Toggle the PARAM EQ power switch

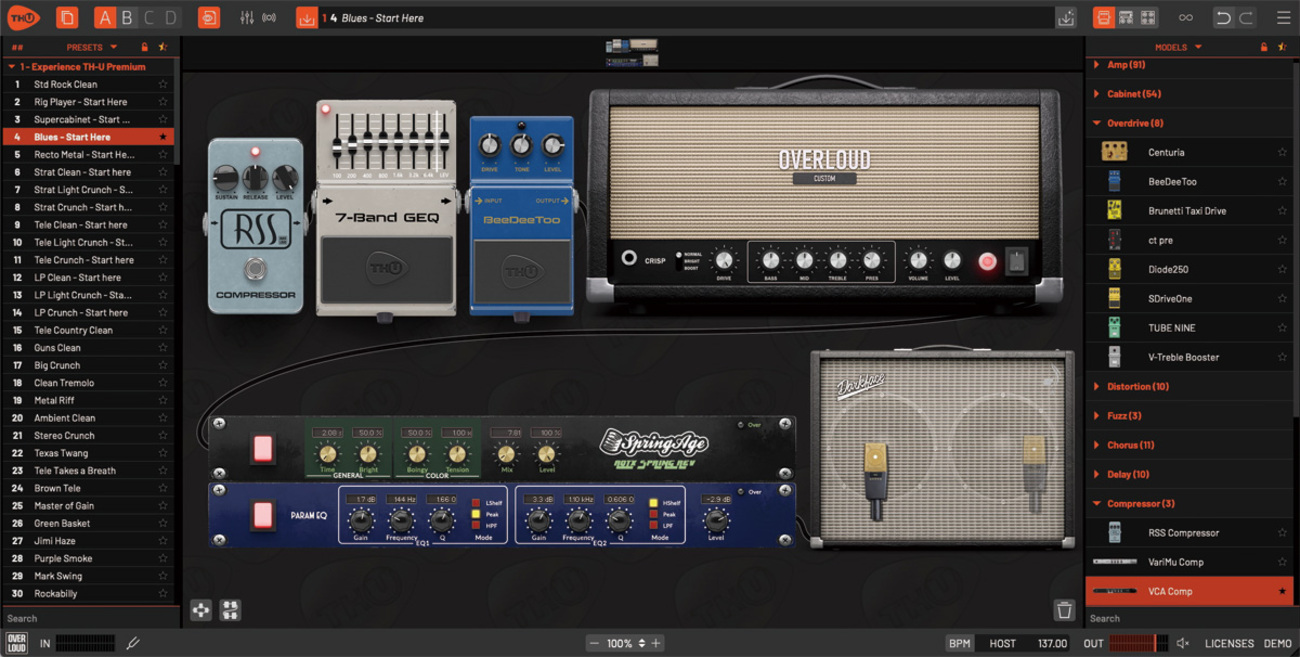[x=263, y=515]
